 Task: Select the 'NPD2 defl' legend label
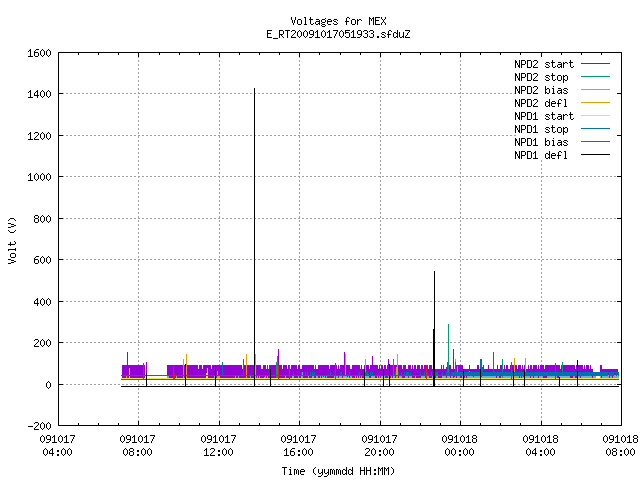click(x=541, y=103)
